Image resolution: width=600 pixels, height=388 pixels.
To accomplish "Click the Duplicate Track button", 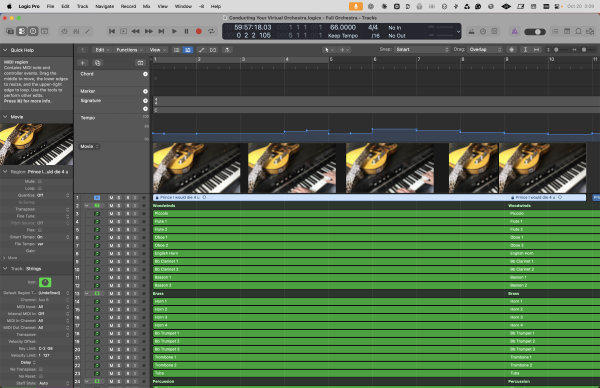I will (98, 63).
